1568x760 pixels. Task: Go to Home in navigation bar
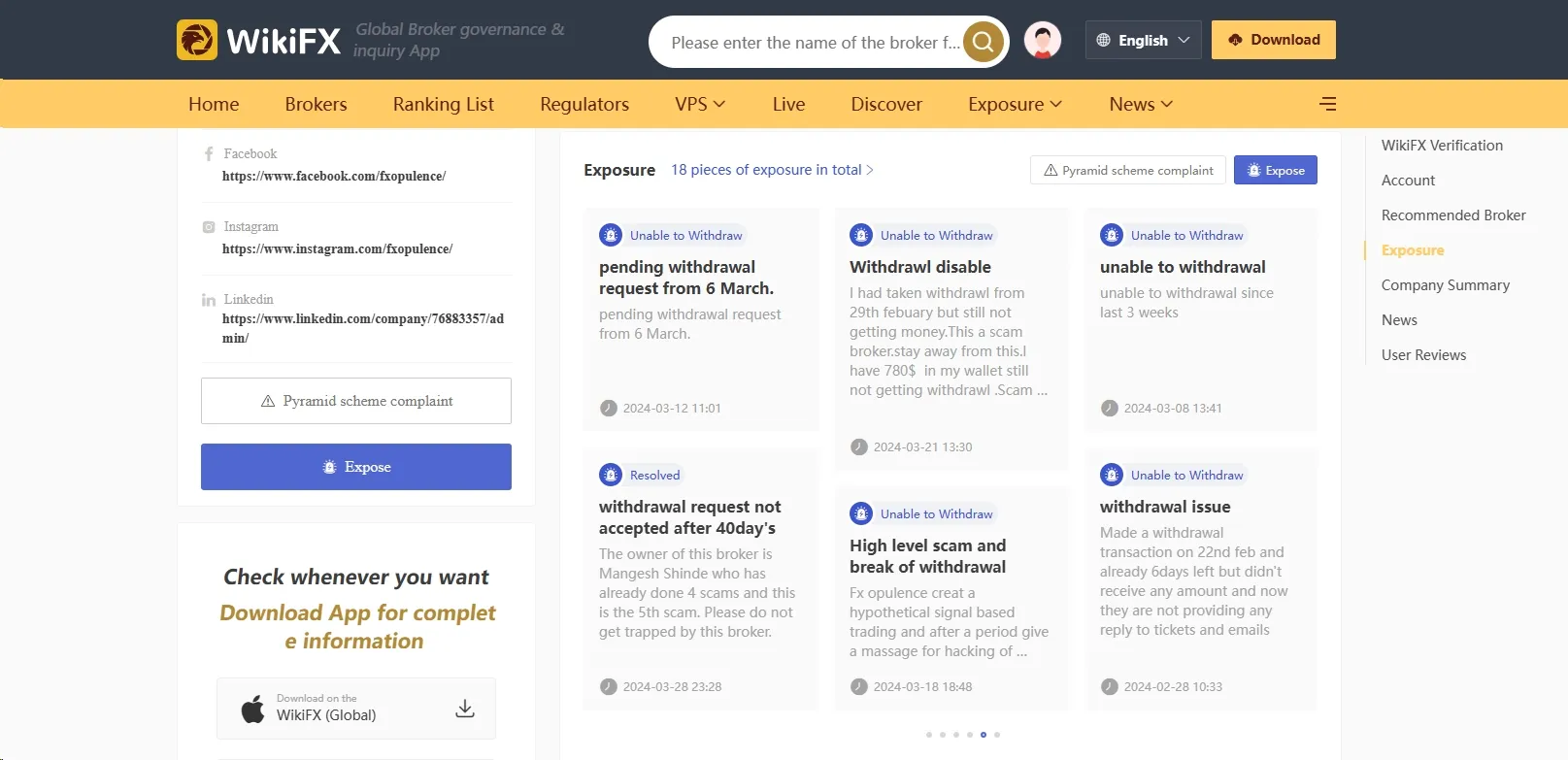pyautogui.click(x=214, y=104)
